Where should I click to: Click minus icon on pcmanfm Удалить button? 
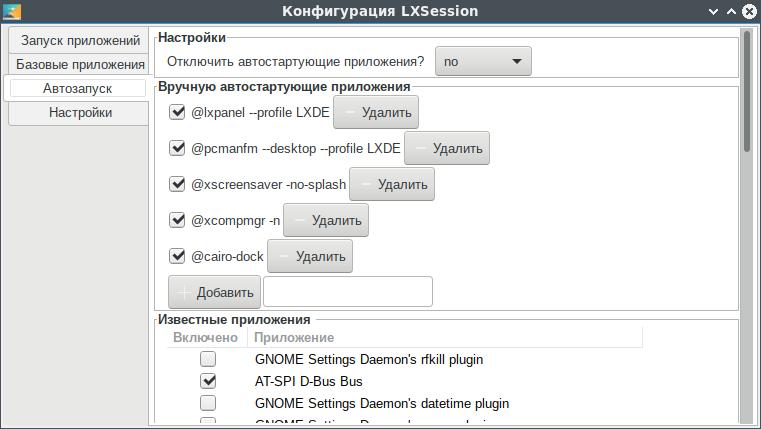[419, 149]
